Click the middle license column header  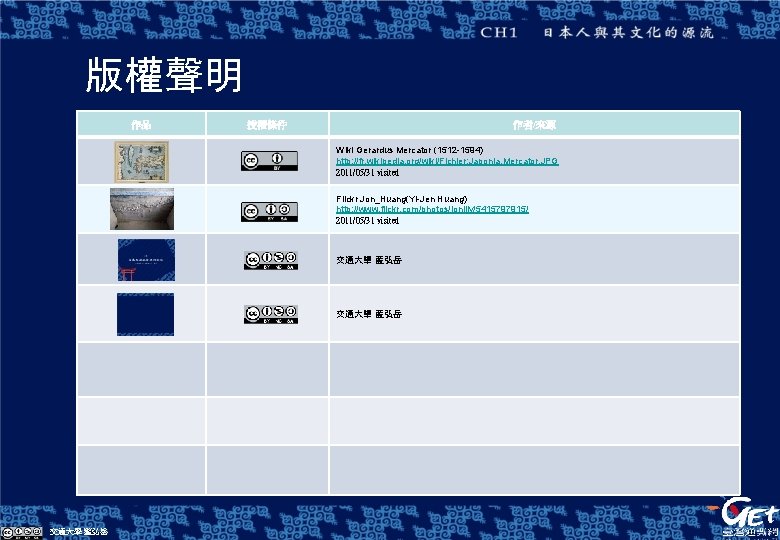pyautogui.click(x=267, y=125)
